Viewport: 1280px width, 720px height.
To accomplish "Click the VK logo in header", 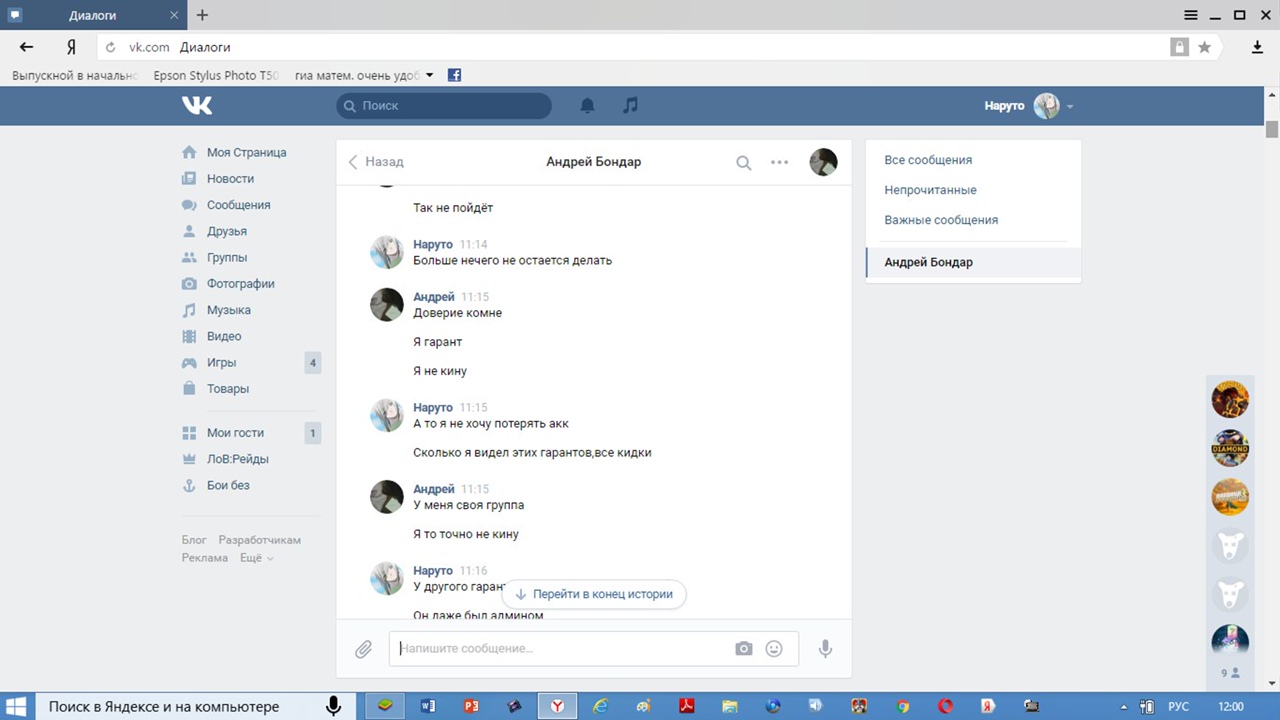I will pos(197,105).
